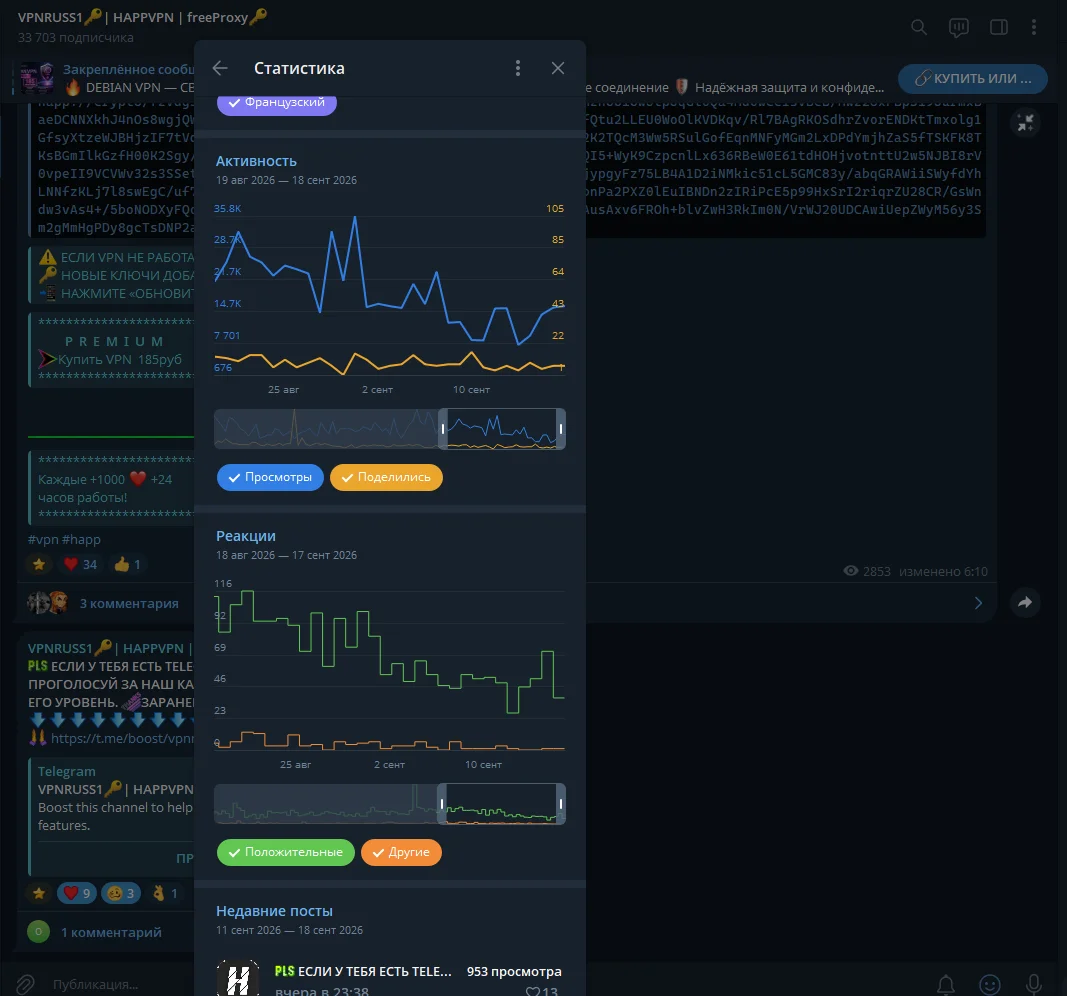
Task: Click the 953 просмотра text
Action: click(x=514, y=972)
